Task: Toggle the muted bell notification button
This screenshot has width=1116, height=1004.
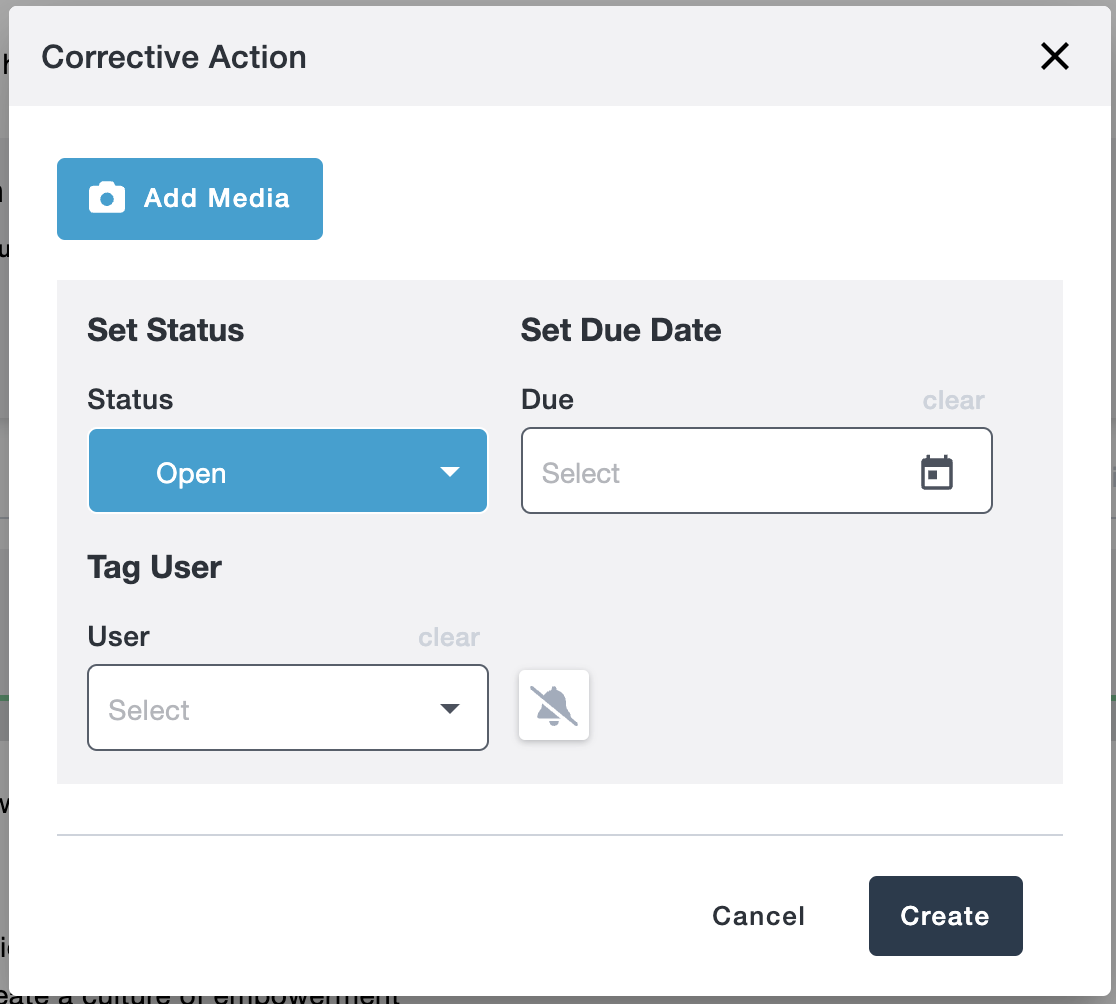Action: 554,706
